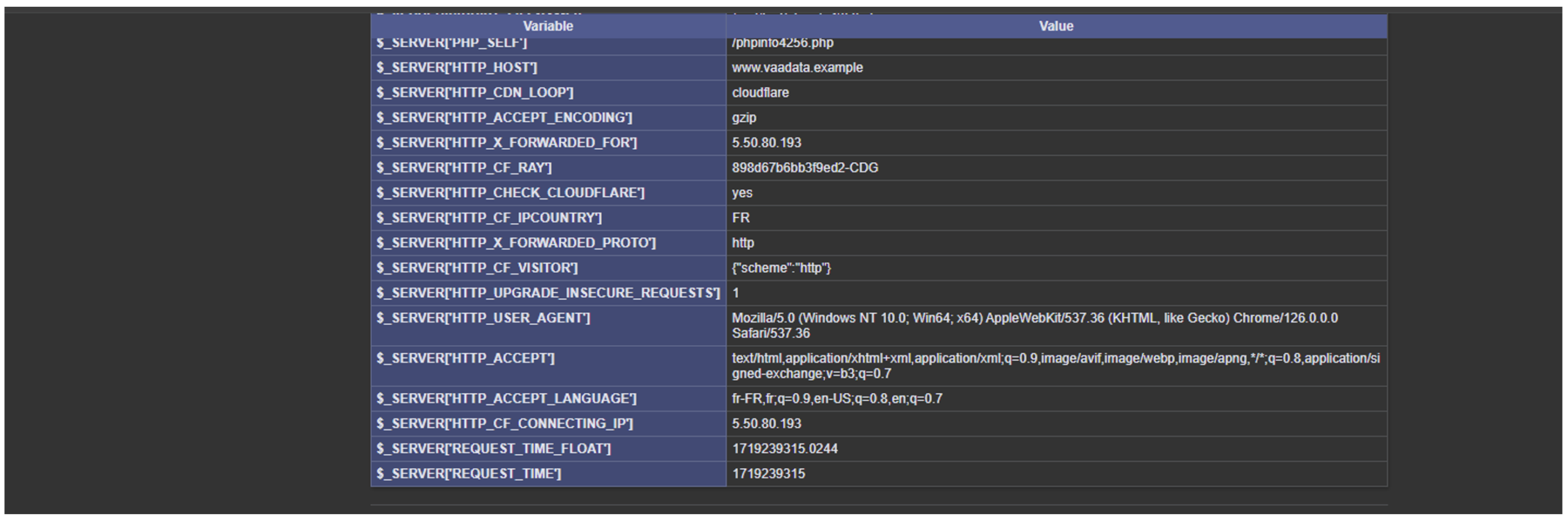Select the www.vaadata.example host value
The height and width of the screenshot is (522, 1568).
[797, 68]
